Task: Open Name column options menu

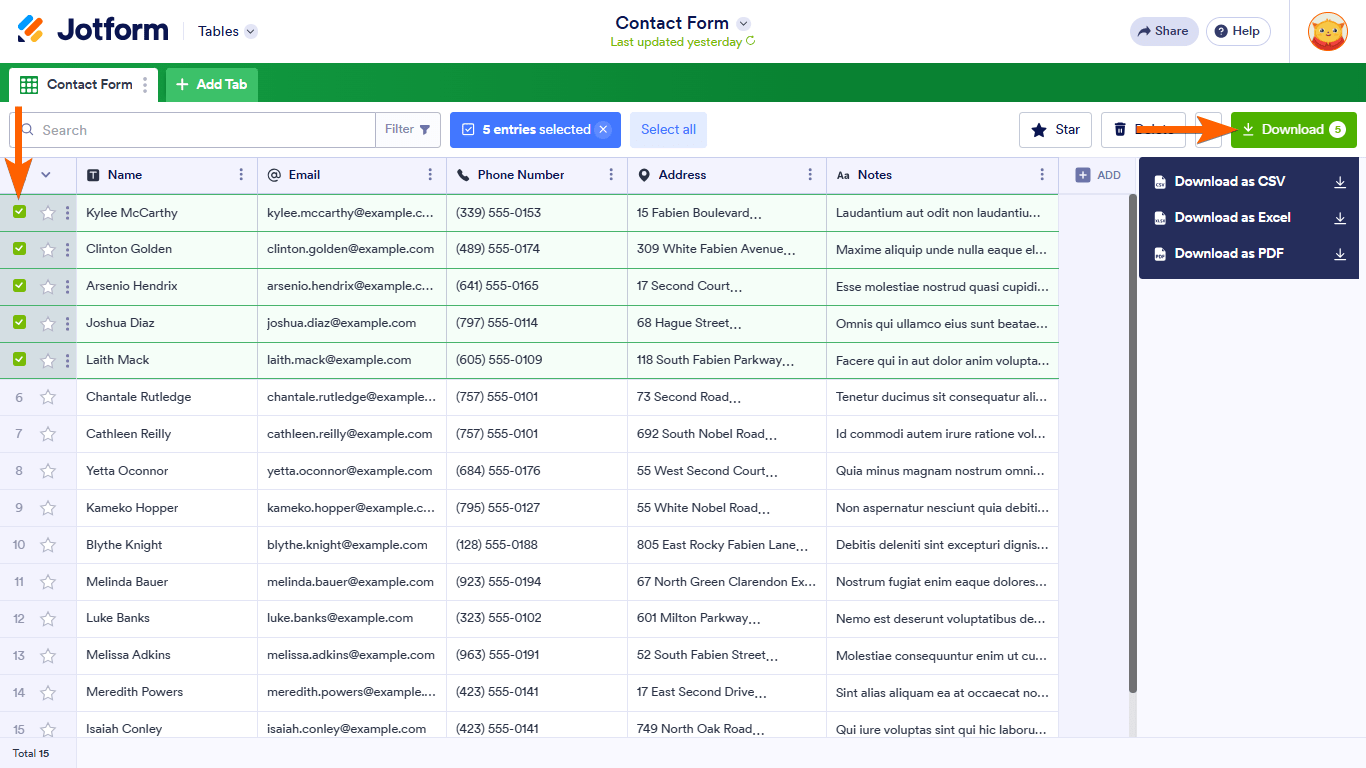Action: pyautogui.click(x=243, y=175)
